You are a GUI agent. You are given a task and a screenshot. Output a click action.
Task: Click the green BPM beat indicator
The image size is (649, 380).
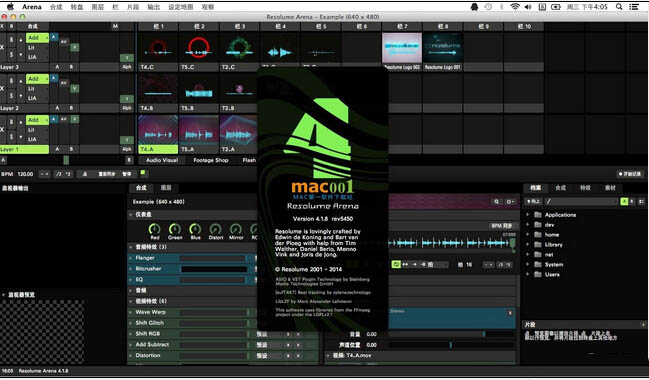tap(143, 173)
